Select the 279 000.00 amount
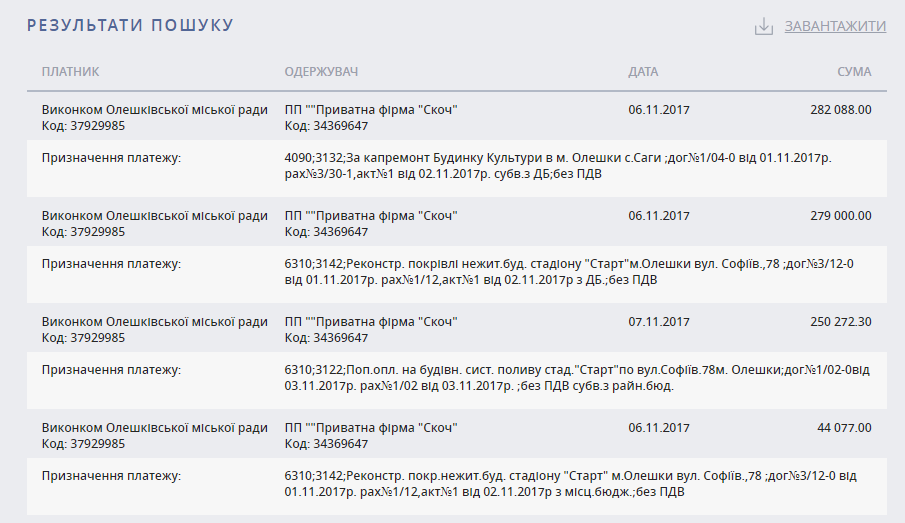Viewport: 905px width, 523px height. [x=841, y=216]
